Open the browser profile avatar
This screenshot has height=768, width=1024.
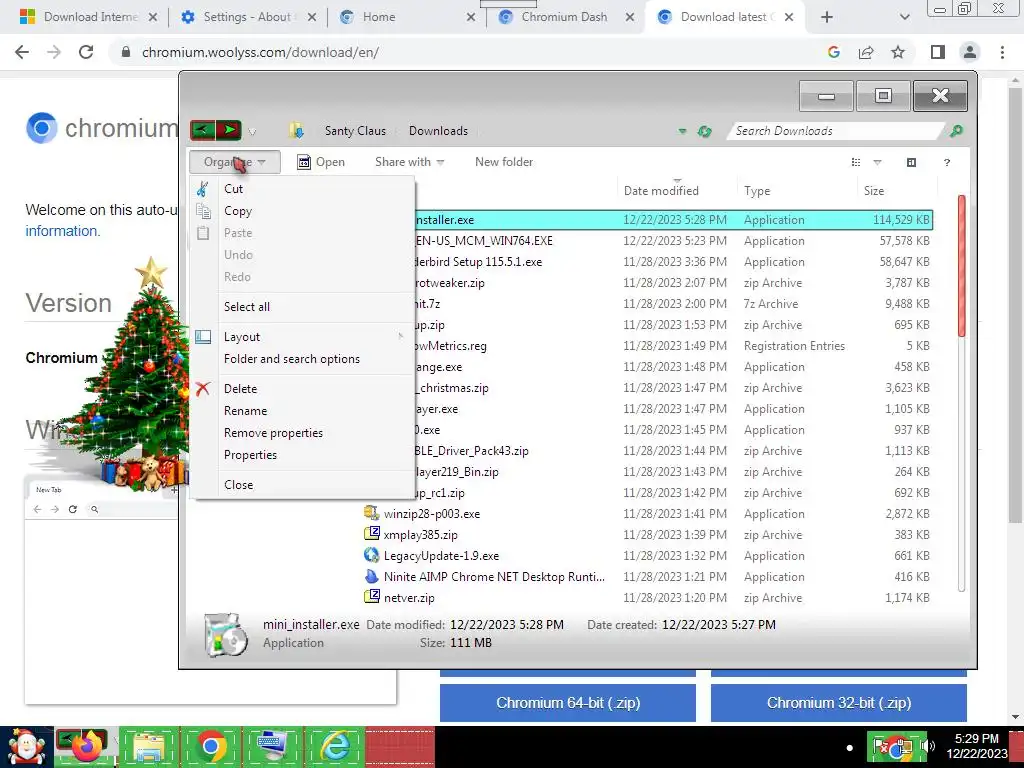pyautogui.click(x=970, y=52)
